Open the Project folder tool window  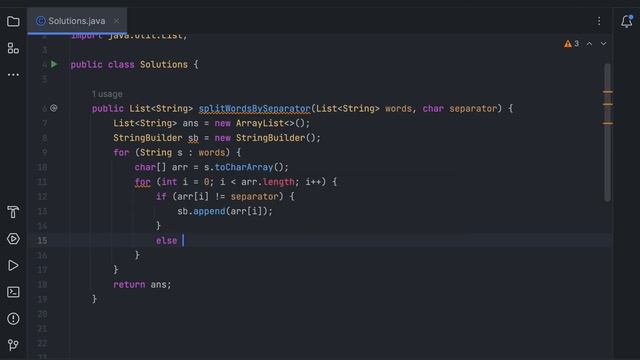pyautogui.click(x=13, y=21)
